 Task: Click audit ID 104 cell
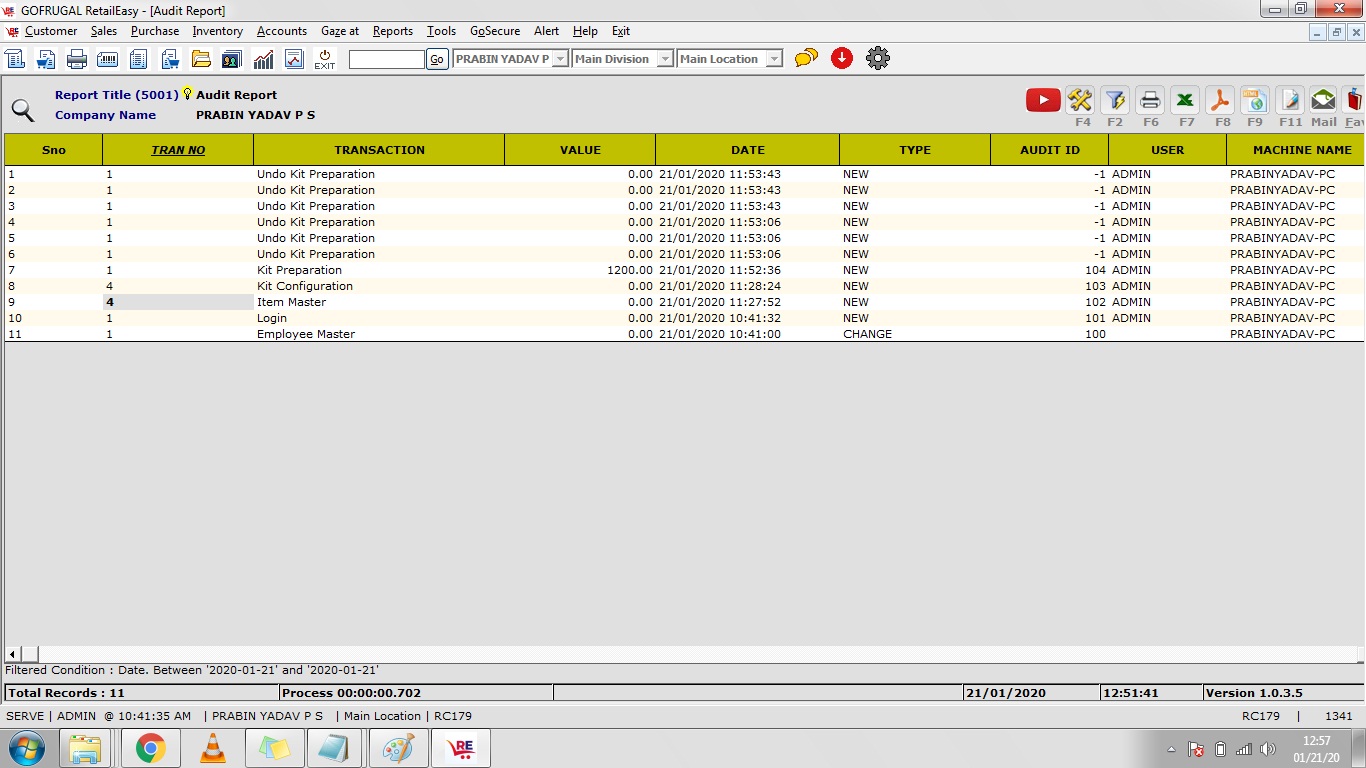click(x=1050, y=270)
